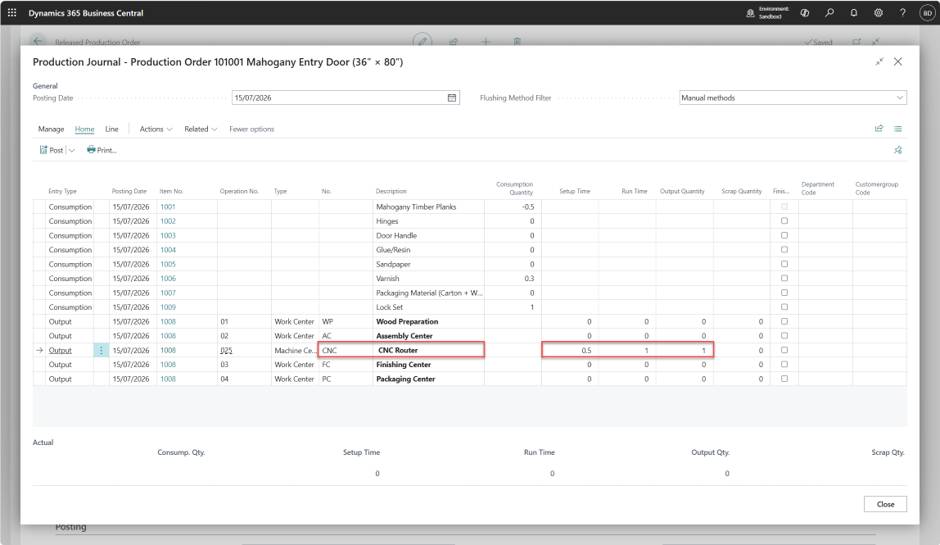Toggle Finished checkbox for Packaging Center row
The image size is (940, 545).
[x=784, y=379]
